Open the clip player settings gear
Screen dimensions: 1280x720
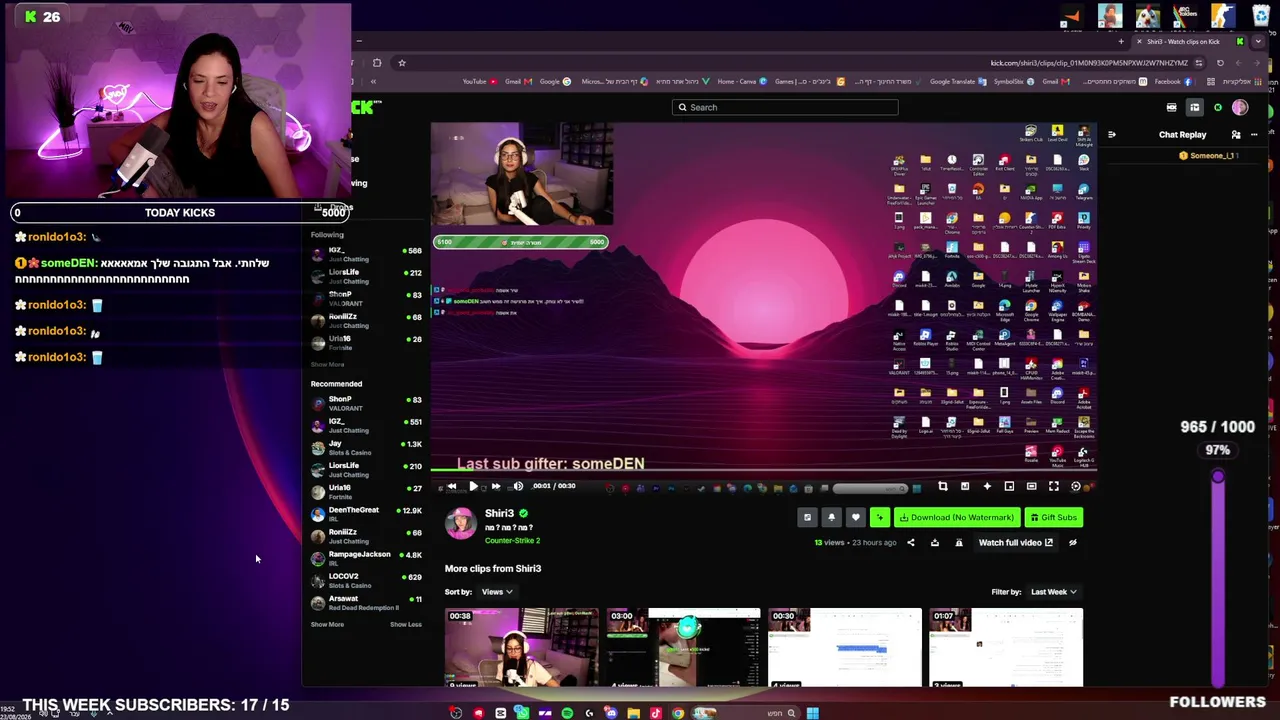1076,486
